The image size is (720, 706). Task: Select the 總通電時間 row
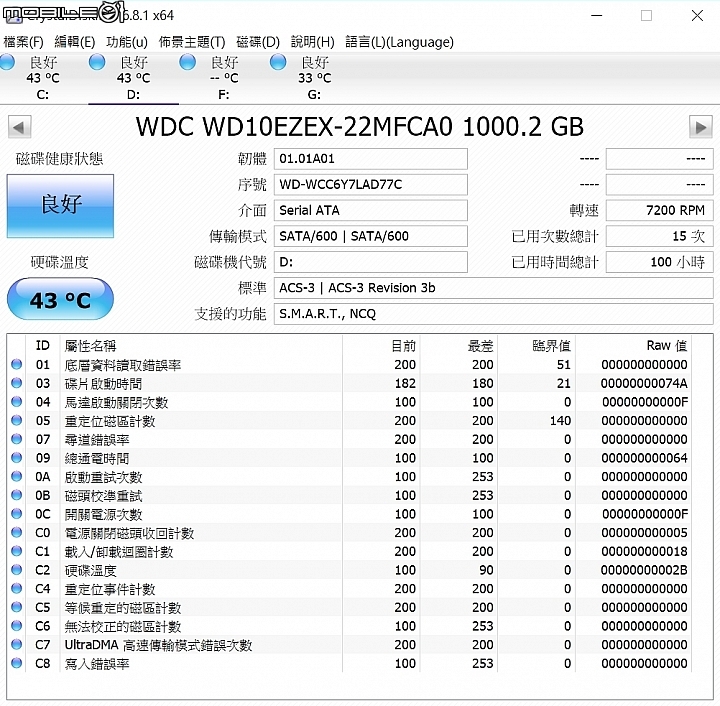[x=350, y=458]
